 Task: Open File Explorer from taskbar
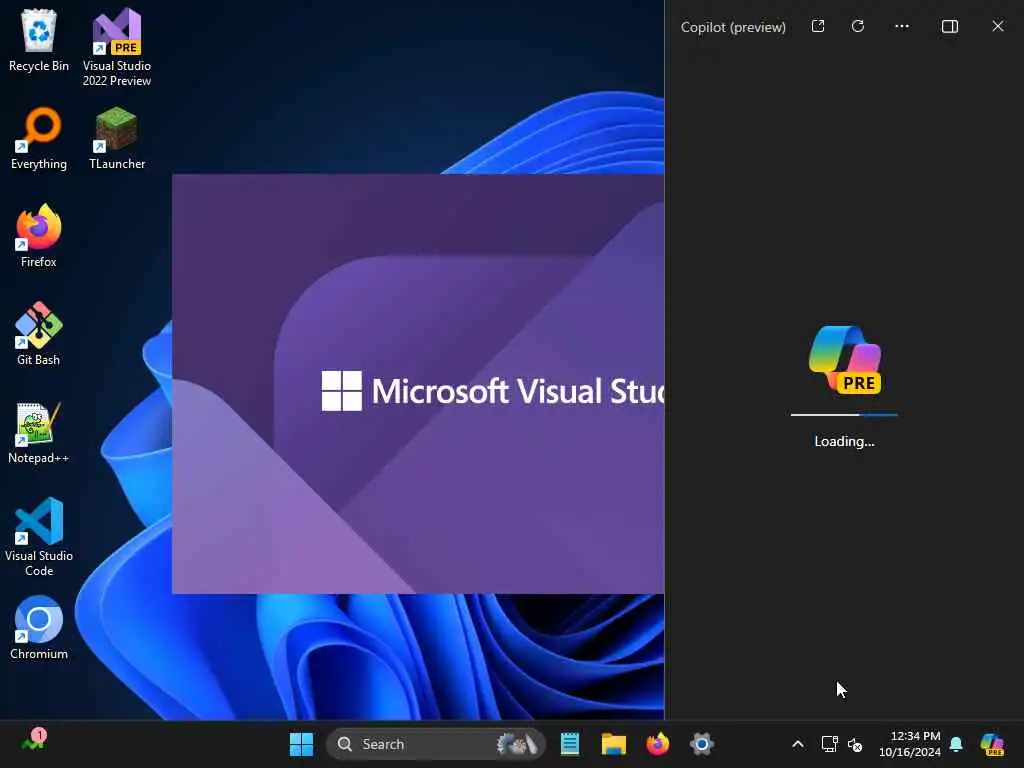click(x=614, y=744)
